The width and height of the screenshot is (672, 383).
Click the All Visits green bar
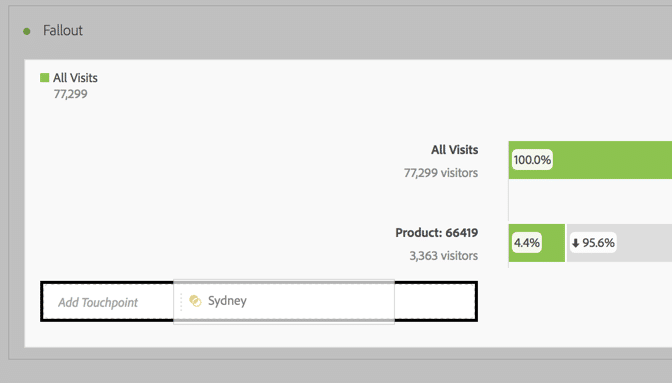point(590,160)
